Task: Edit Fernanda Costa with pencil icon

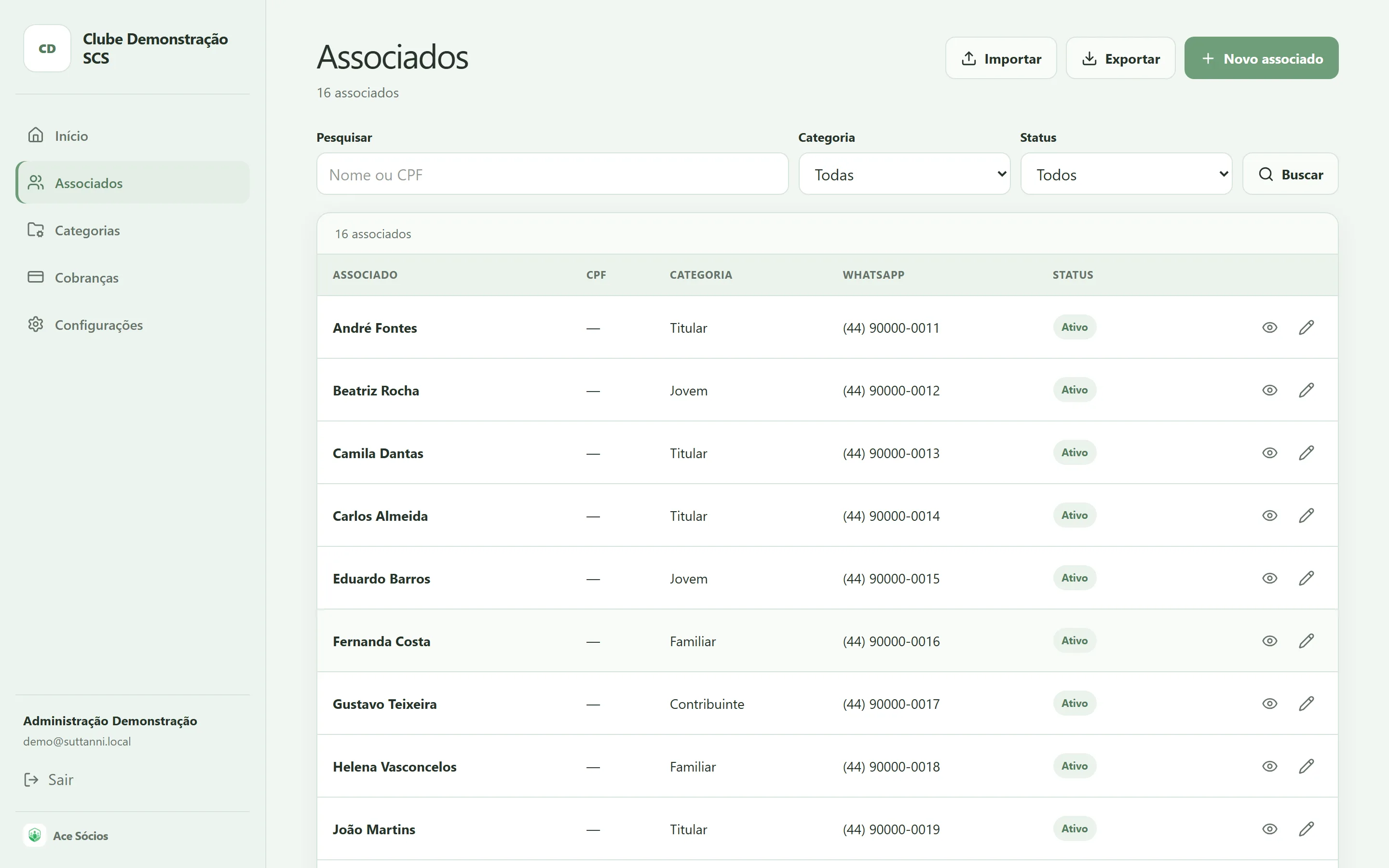Action: (1306, 640)
